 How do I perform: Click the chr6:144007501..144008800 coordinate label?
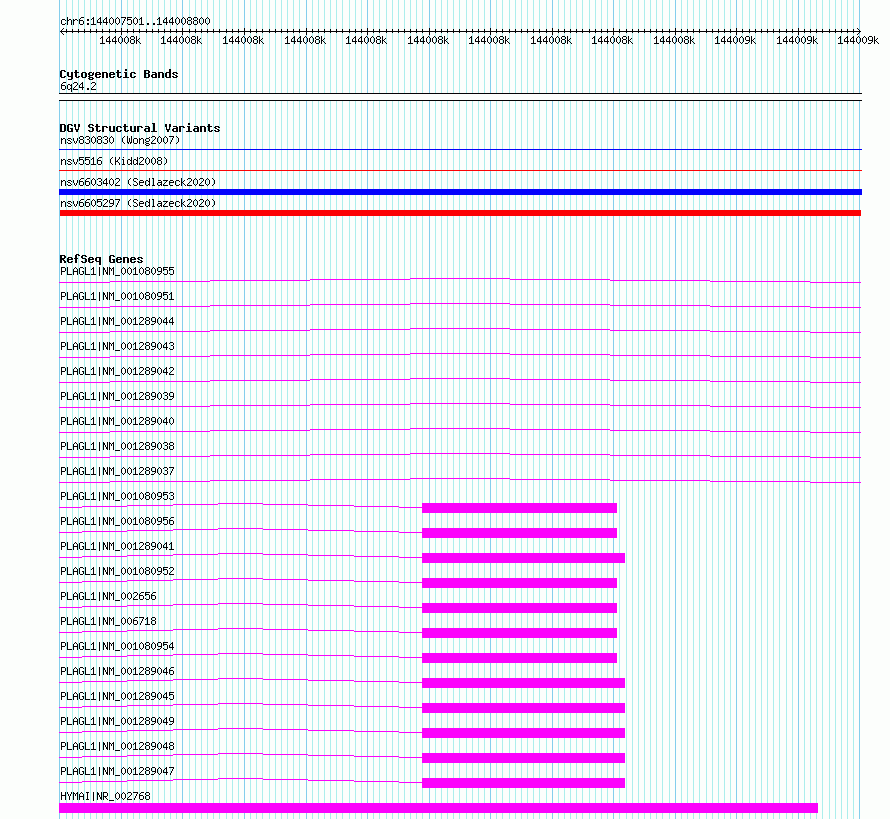(x=135, y=21)
